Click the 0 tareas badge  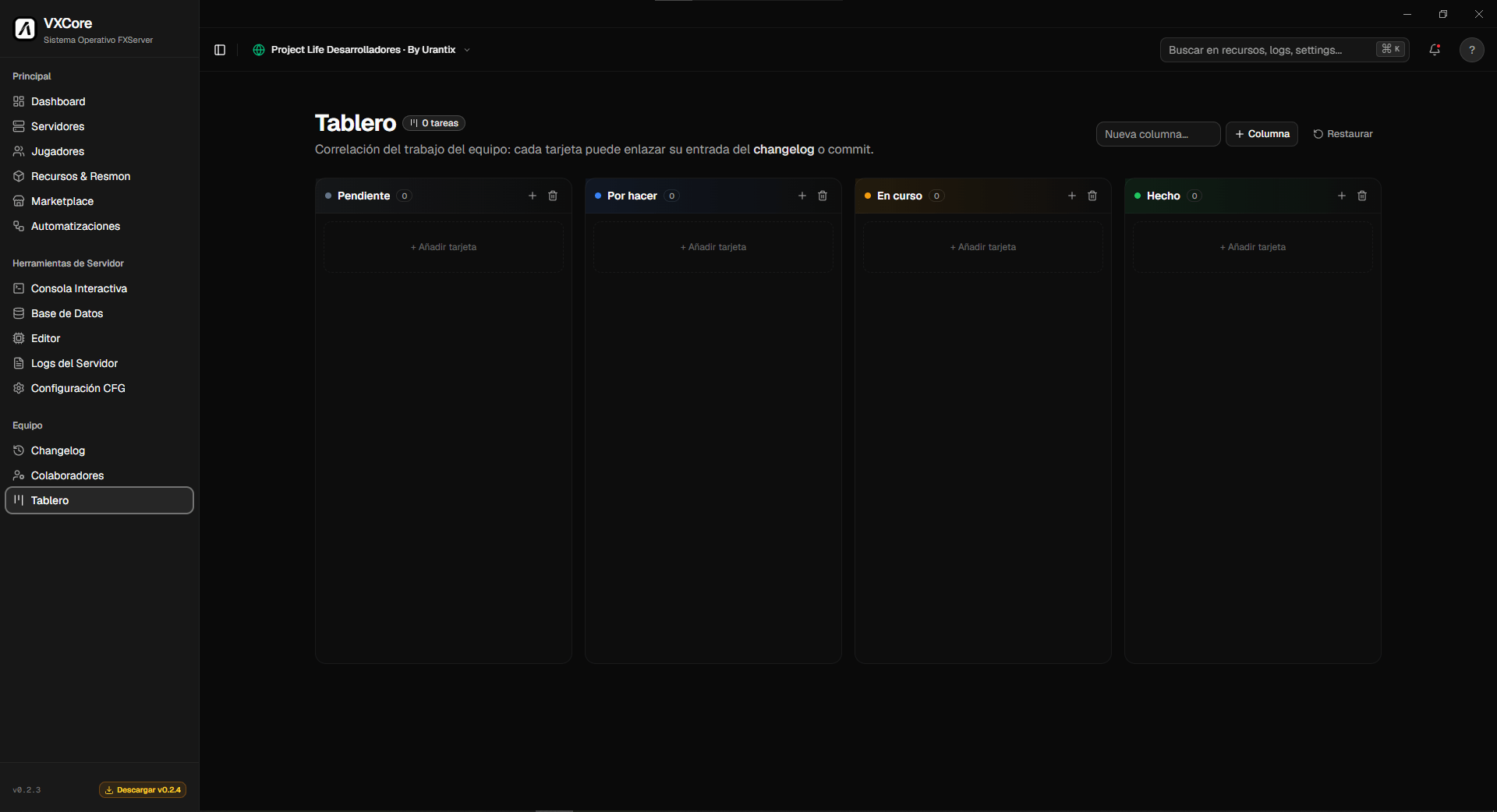point(434,123)
